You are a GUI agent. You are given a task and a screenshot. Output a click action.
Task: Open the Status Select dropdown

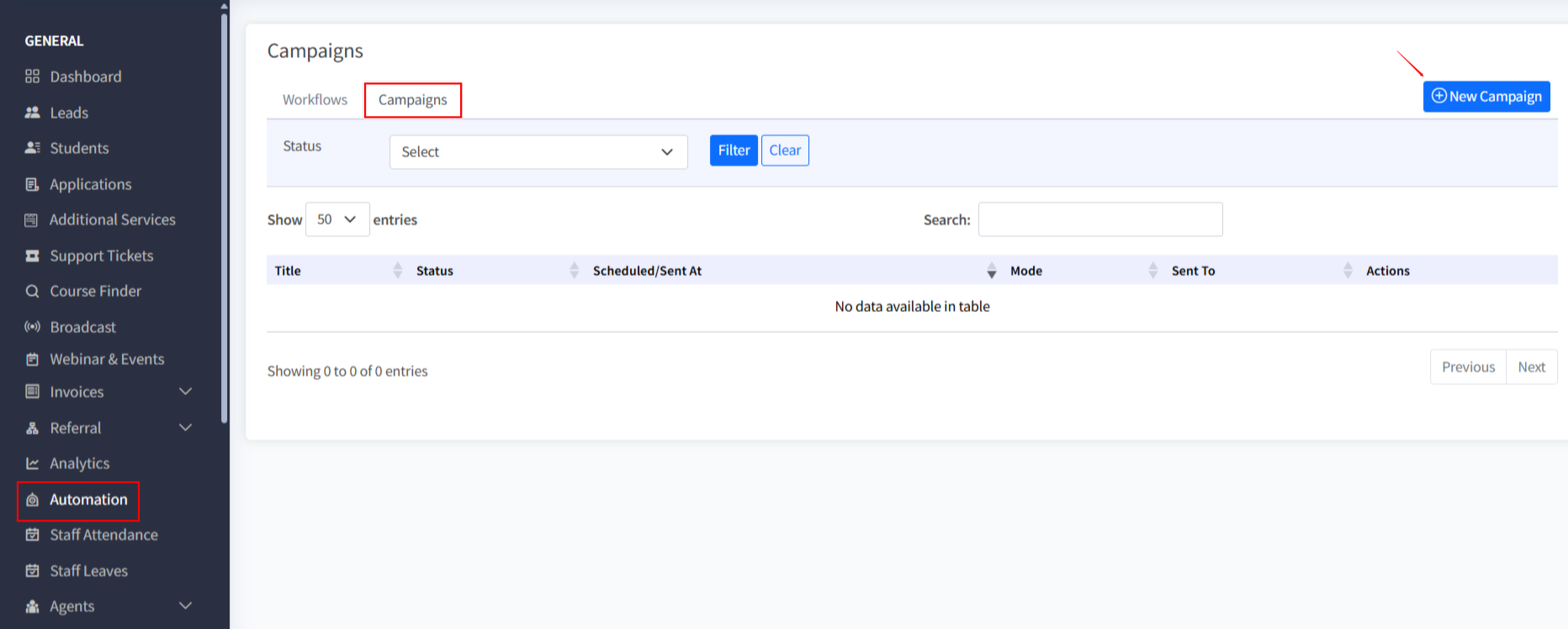tap(538, 152)
